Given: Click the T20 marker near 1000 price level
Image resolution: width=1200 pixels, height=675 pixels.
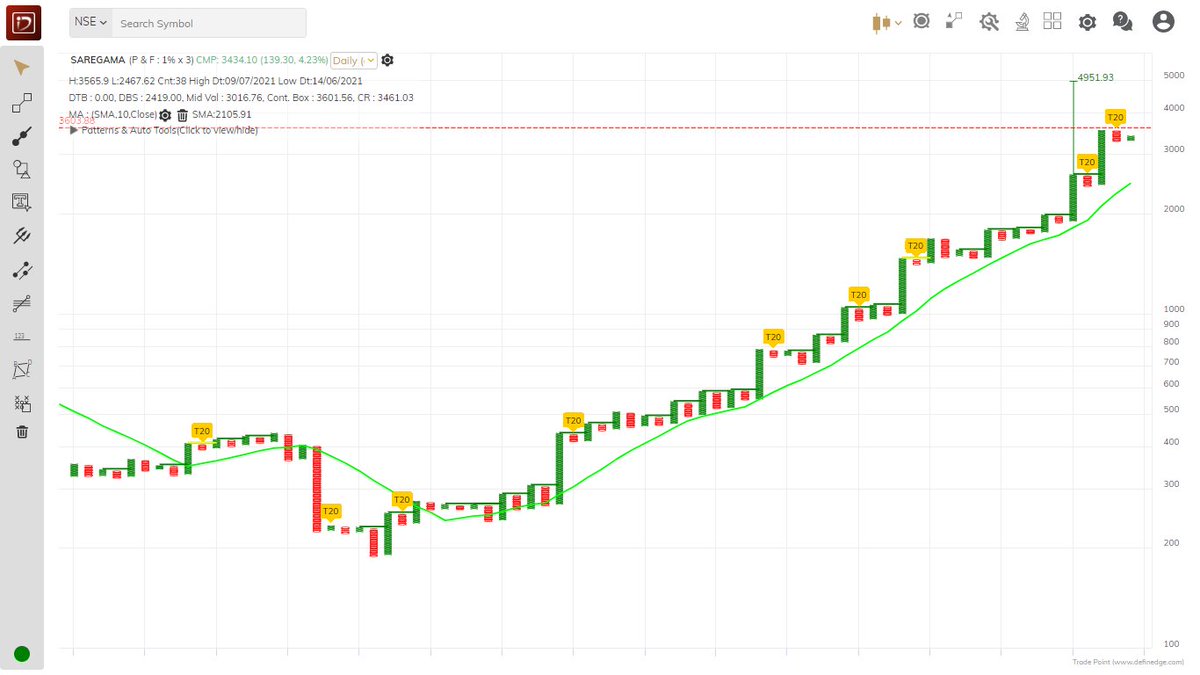Looking at the screenshot, I should point(858,295).
